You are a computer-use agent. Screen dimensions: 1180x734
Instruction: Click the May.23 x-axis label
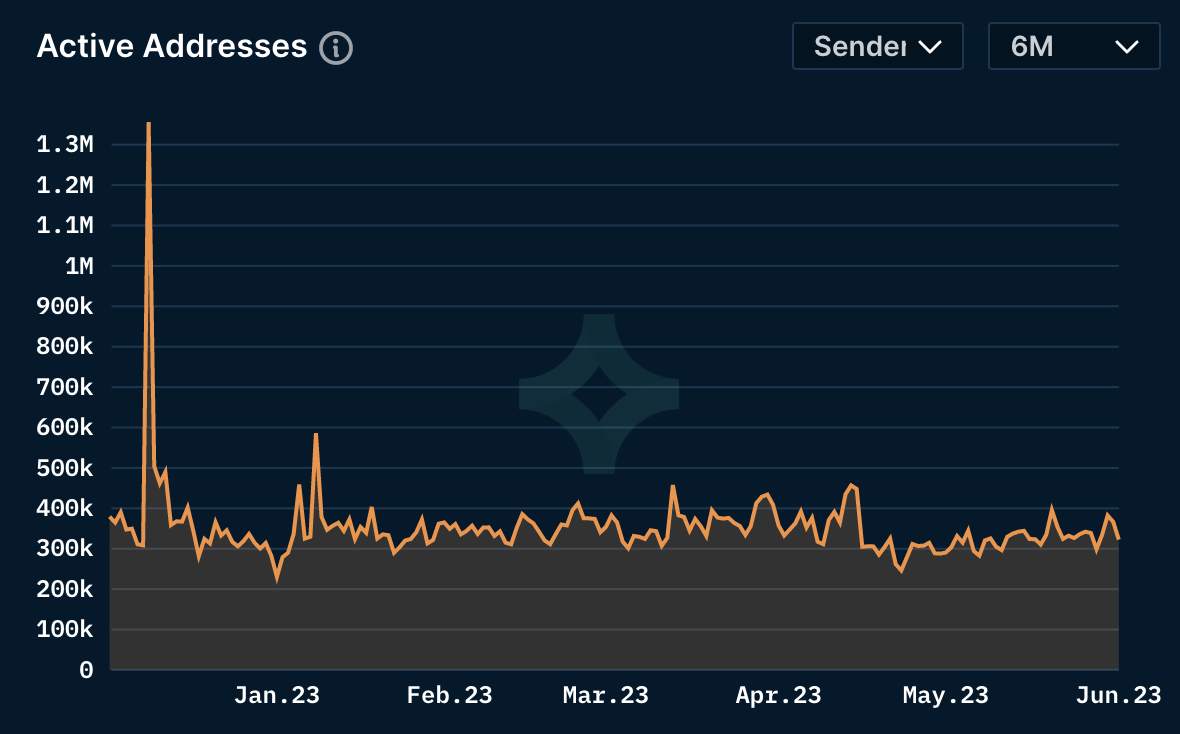pyautogui.click(x=946, y=695)
